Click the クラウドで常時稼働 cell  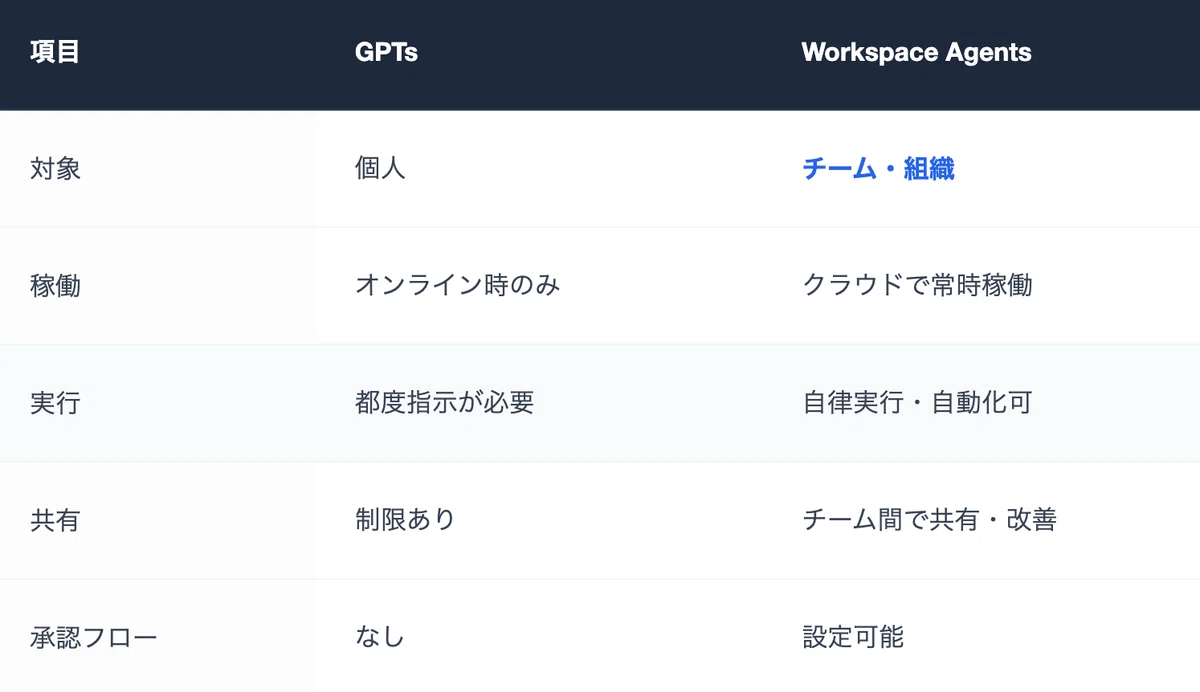pos(917,286)
